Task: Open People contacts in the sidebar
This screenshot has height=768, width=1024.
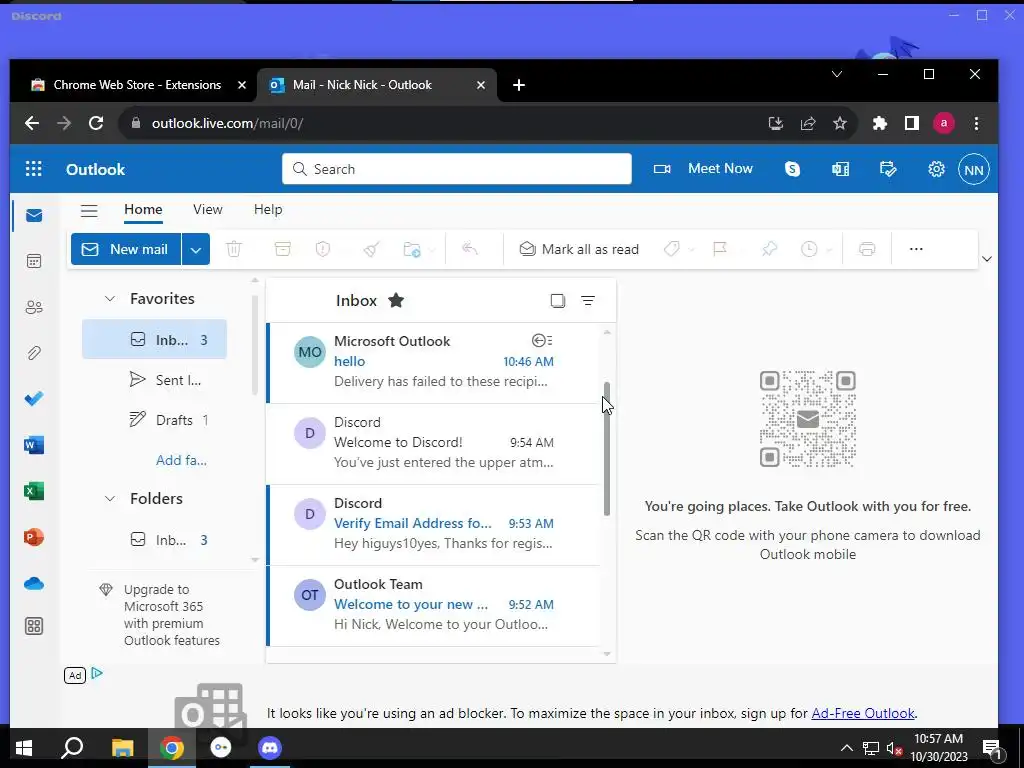Action: tap(34, 307)
